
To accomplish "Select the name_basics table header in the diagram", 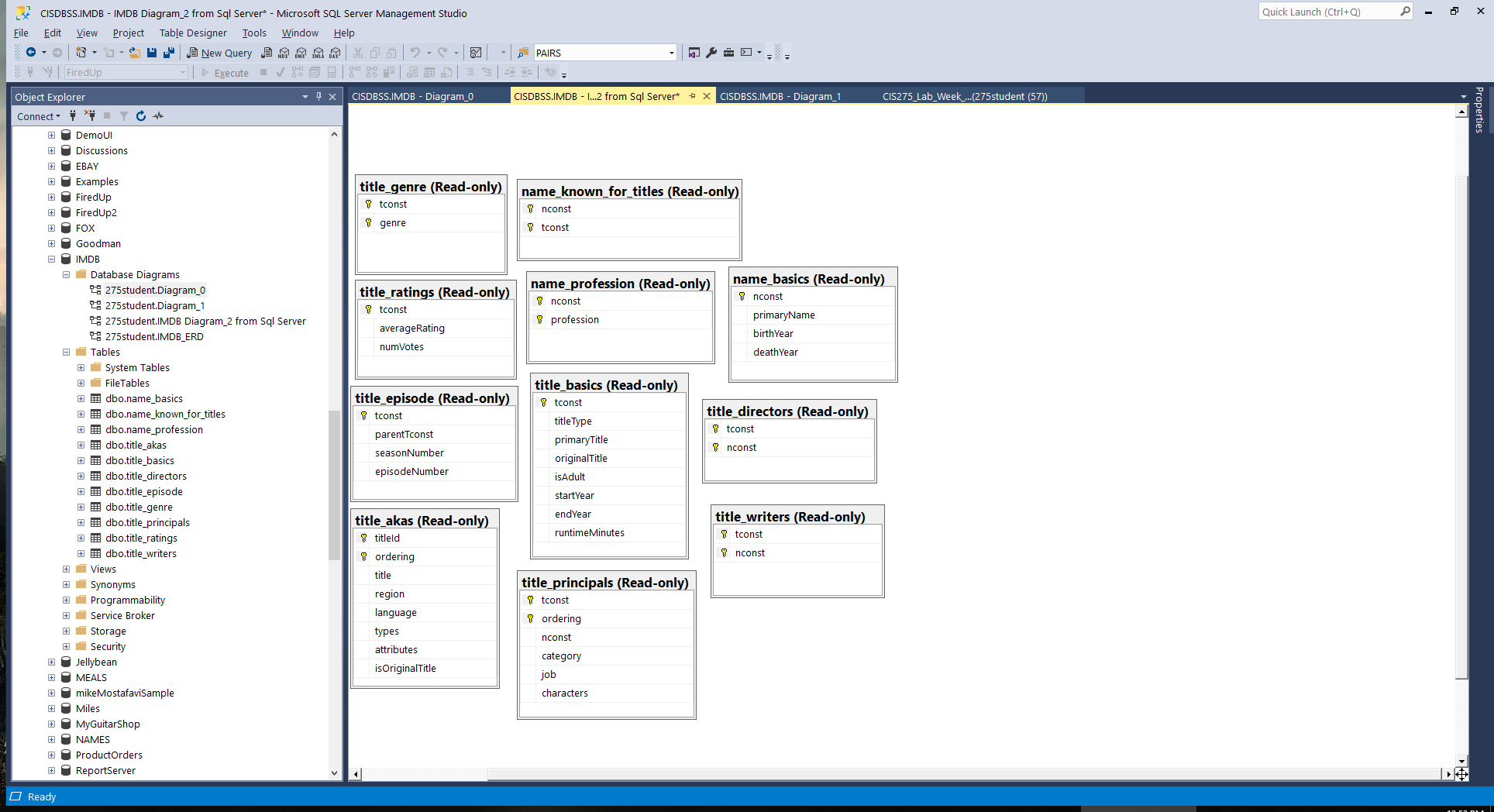I will [813, 279].
